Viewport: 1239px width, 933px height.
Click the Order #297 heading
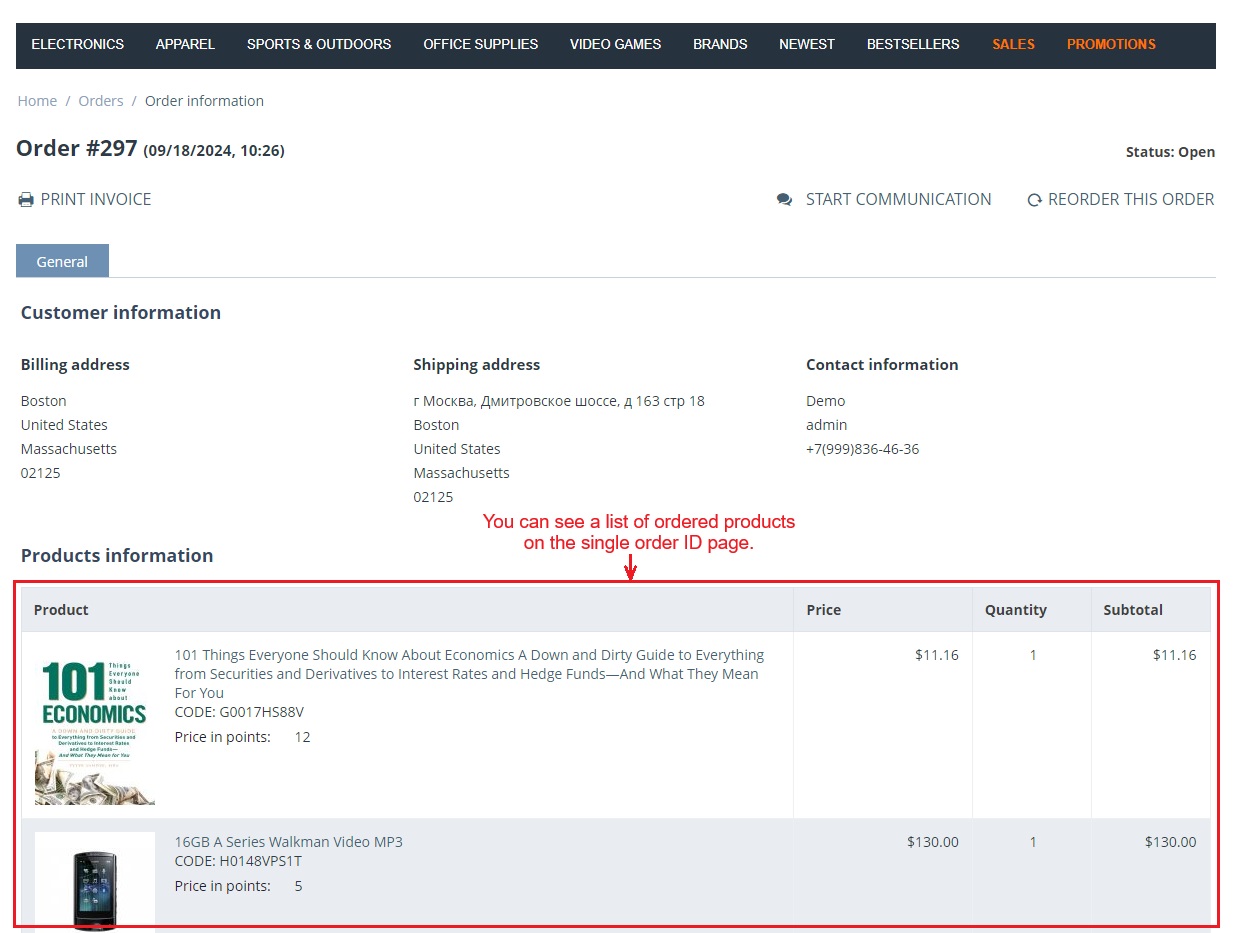point(76,149)
